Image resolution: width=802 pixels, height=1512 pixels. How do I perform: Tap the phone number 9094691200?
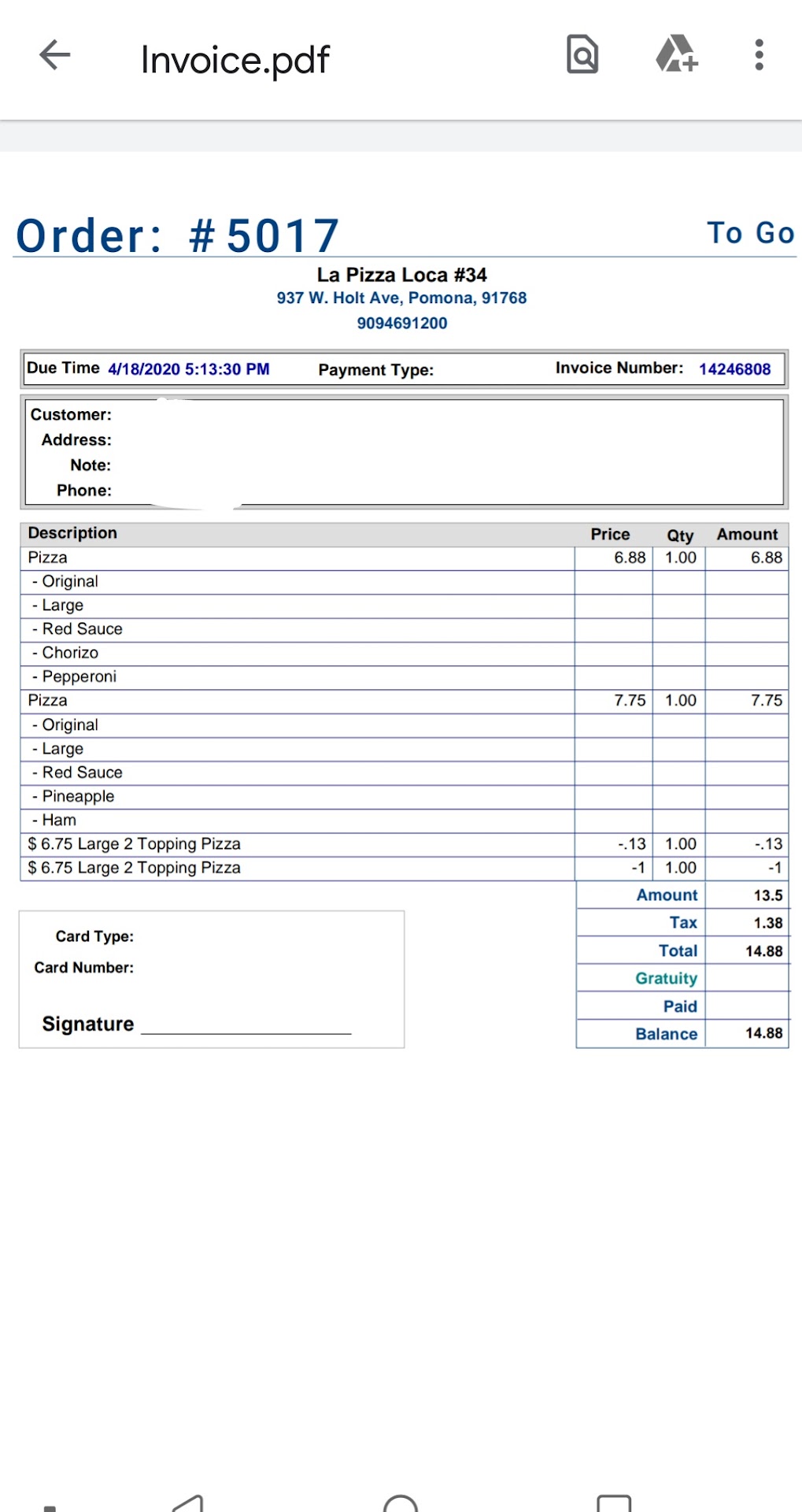(x=401, y=323)
